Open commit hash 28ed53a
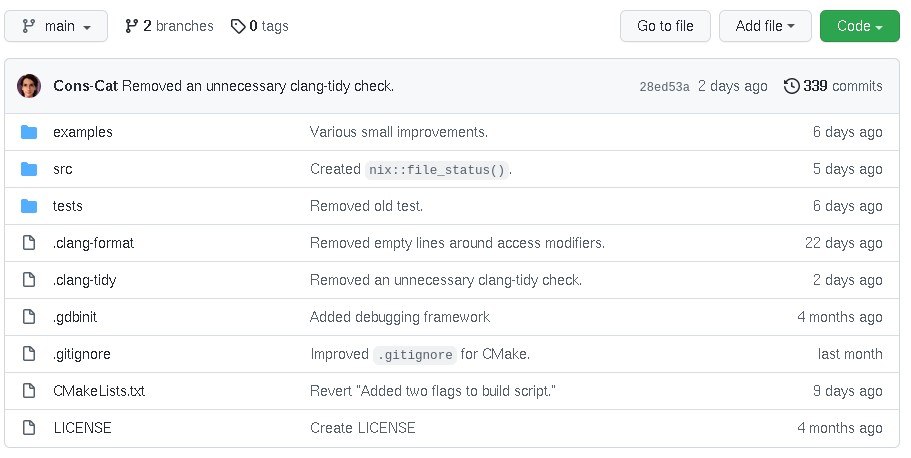This screenshot has width=911, height=458. pos(664,87)
